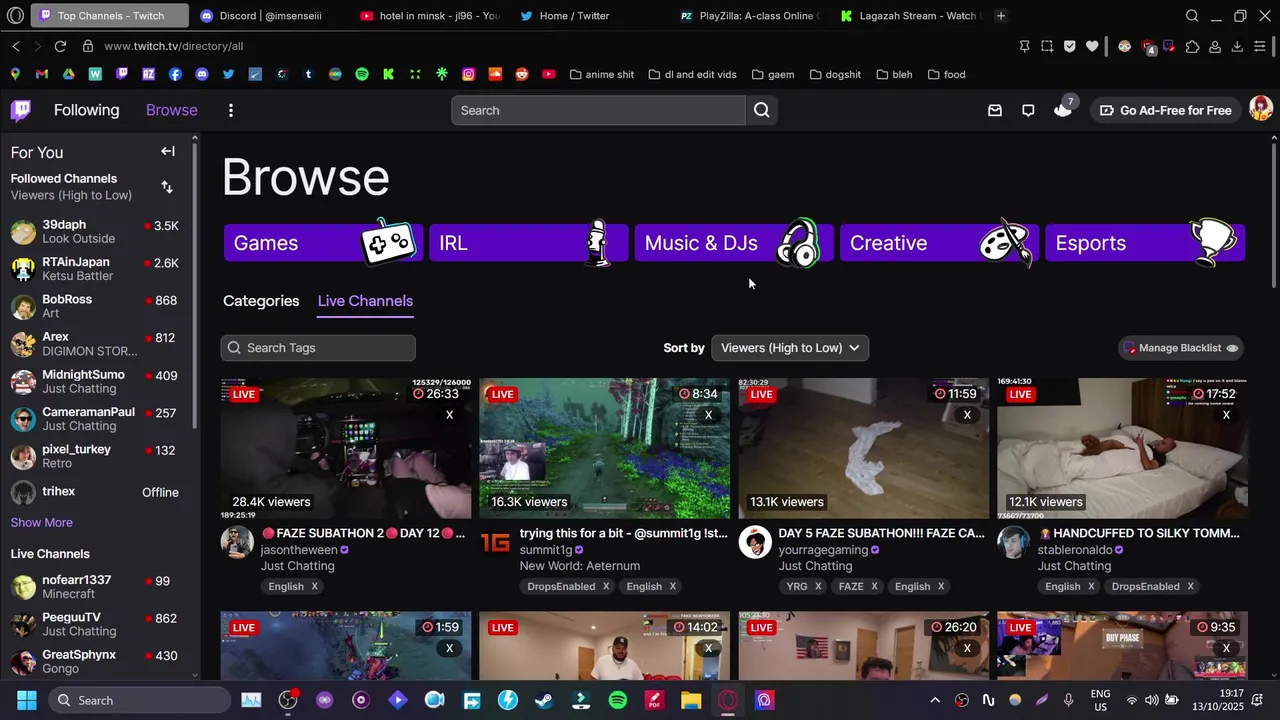Remove English tag on jasontheween card
Screen dimensions: 1280x720
coord(314,587)
